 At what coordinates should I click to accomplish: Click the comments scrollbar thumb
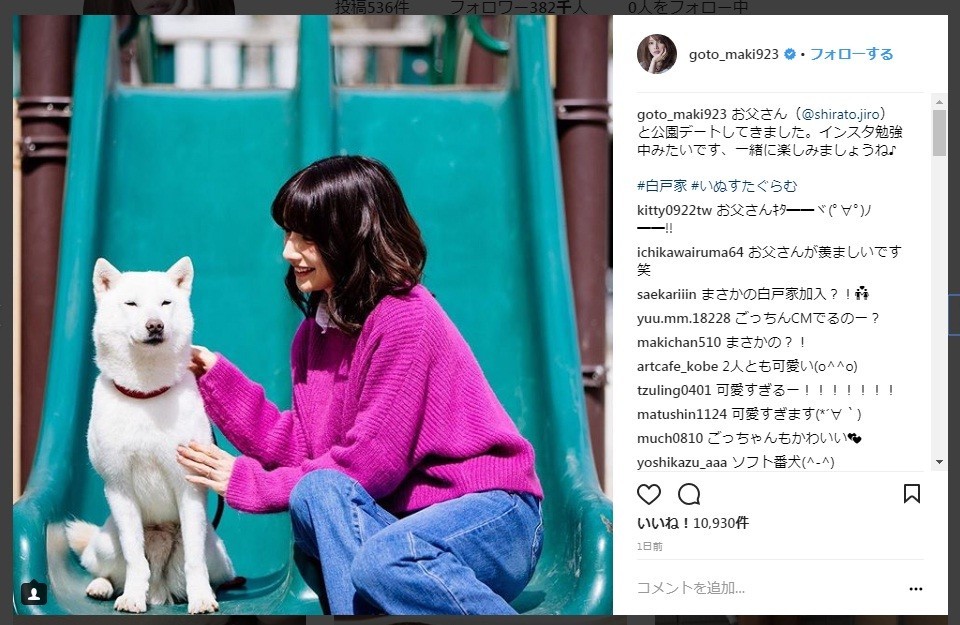[939, 133]
